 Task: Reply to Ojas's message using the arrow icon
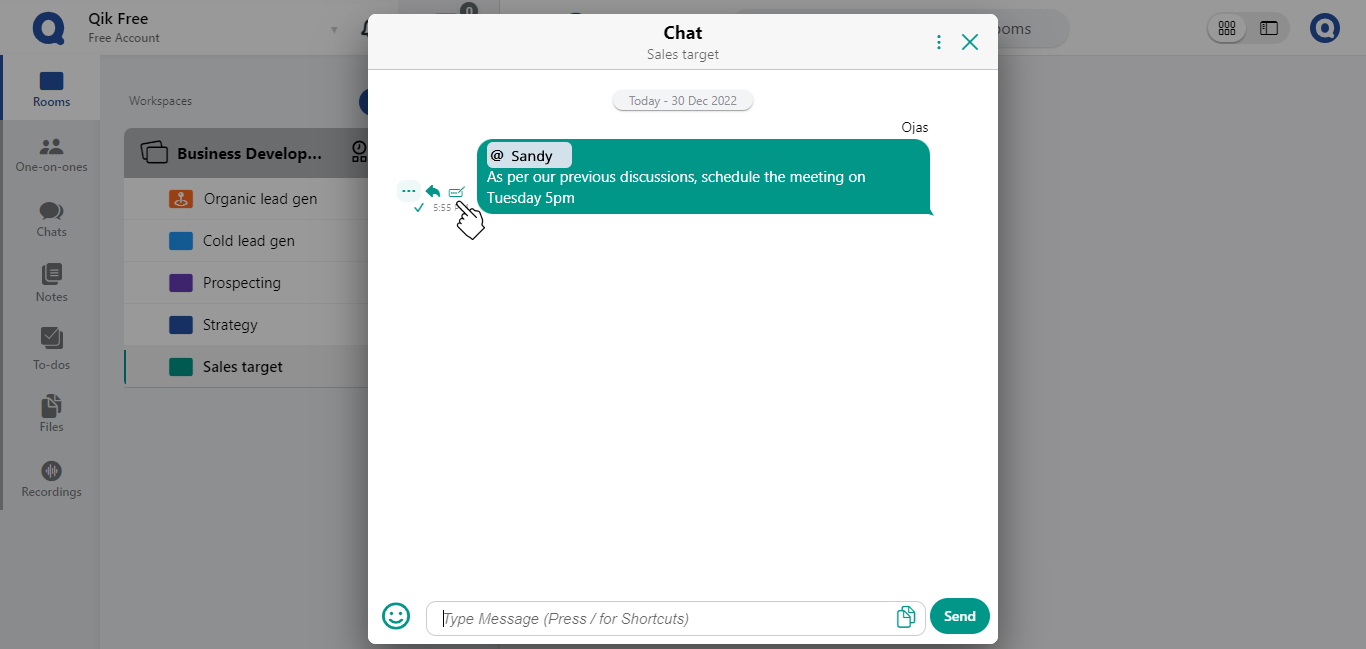(433, 191)
